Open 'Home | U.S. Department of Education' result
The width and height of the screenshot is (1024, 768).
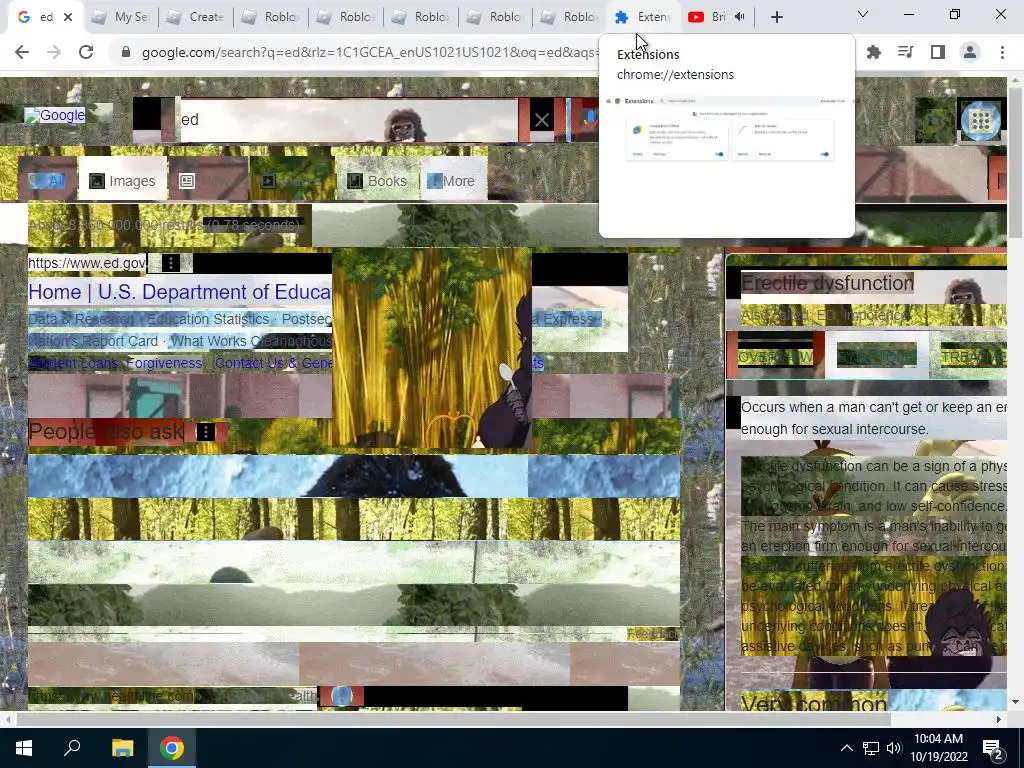[180, 292]
